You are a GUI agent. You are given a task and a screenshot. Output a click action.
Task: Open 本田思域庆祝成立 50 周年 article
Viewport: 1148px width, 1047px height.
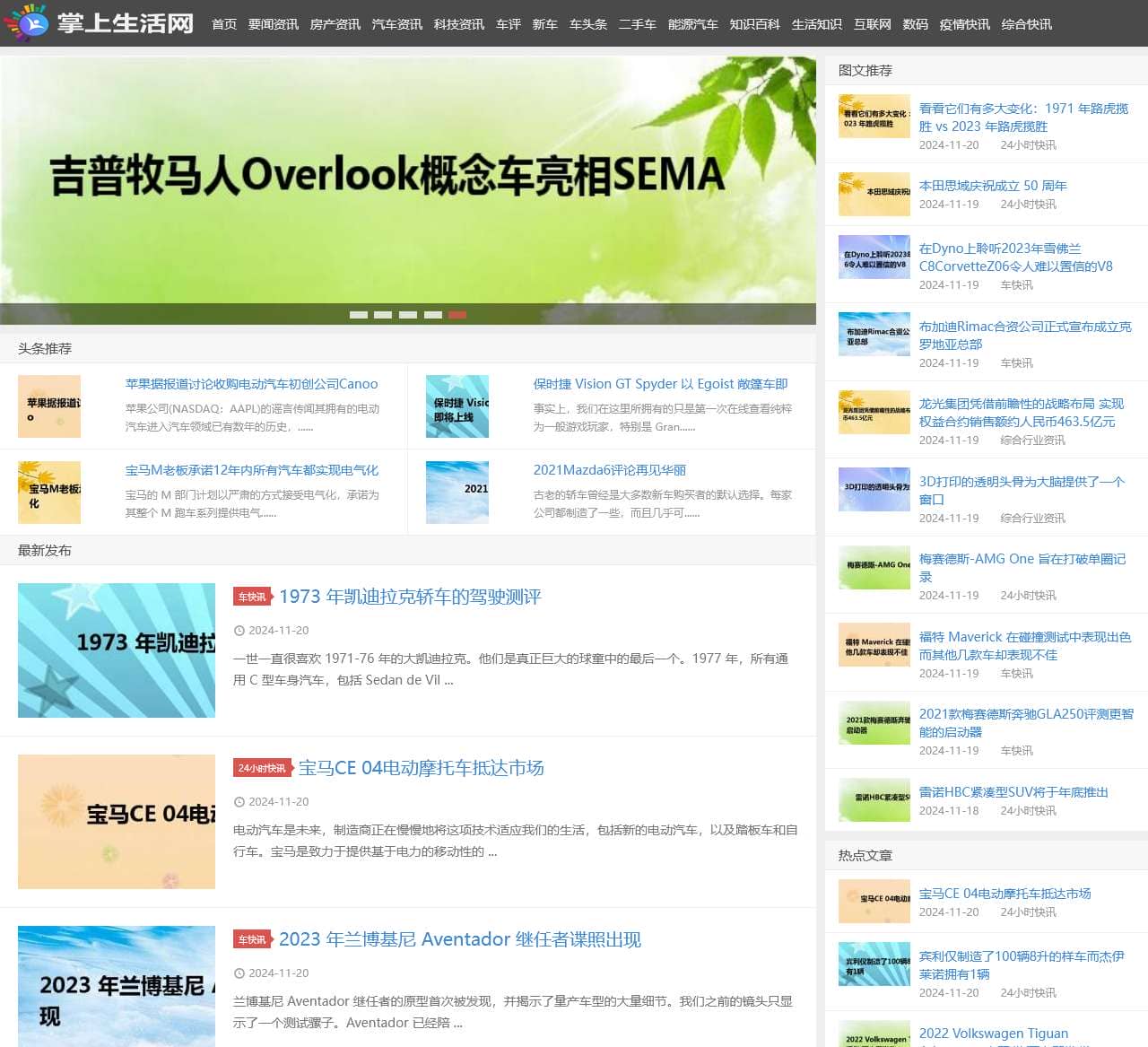(993, 186)
